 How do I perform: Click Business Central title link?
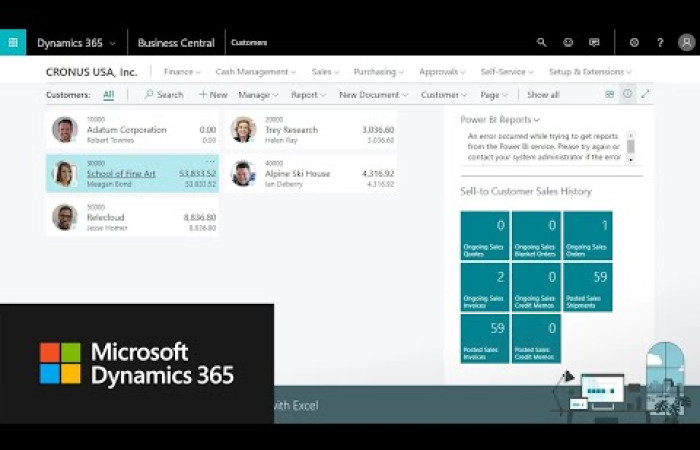point(176,43)
